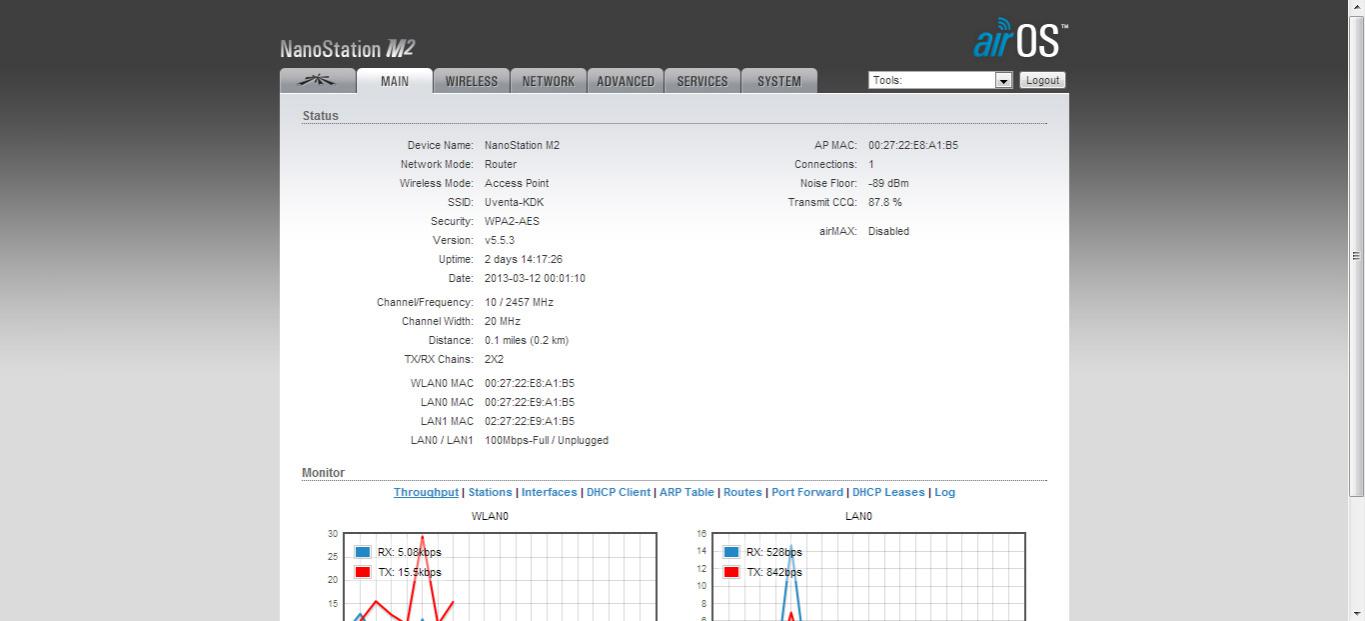Viewport: 1365px width, 621px height.
Task: Open the Log link
Action: (x=945, y=492)
